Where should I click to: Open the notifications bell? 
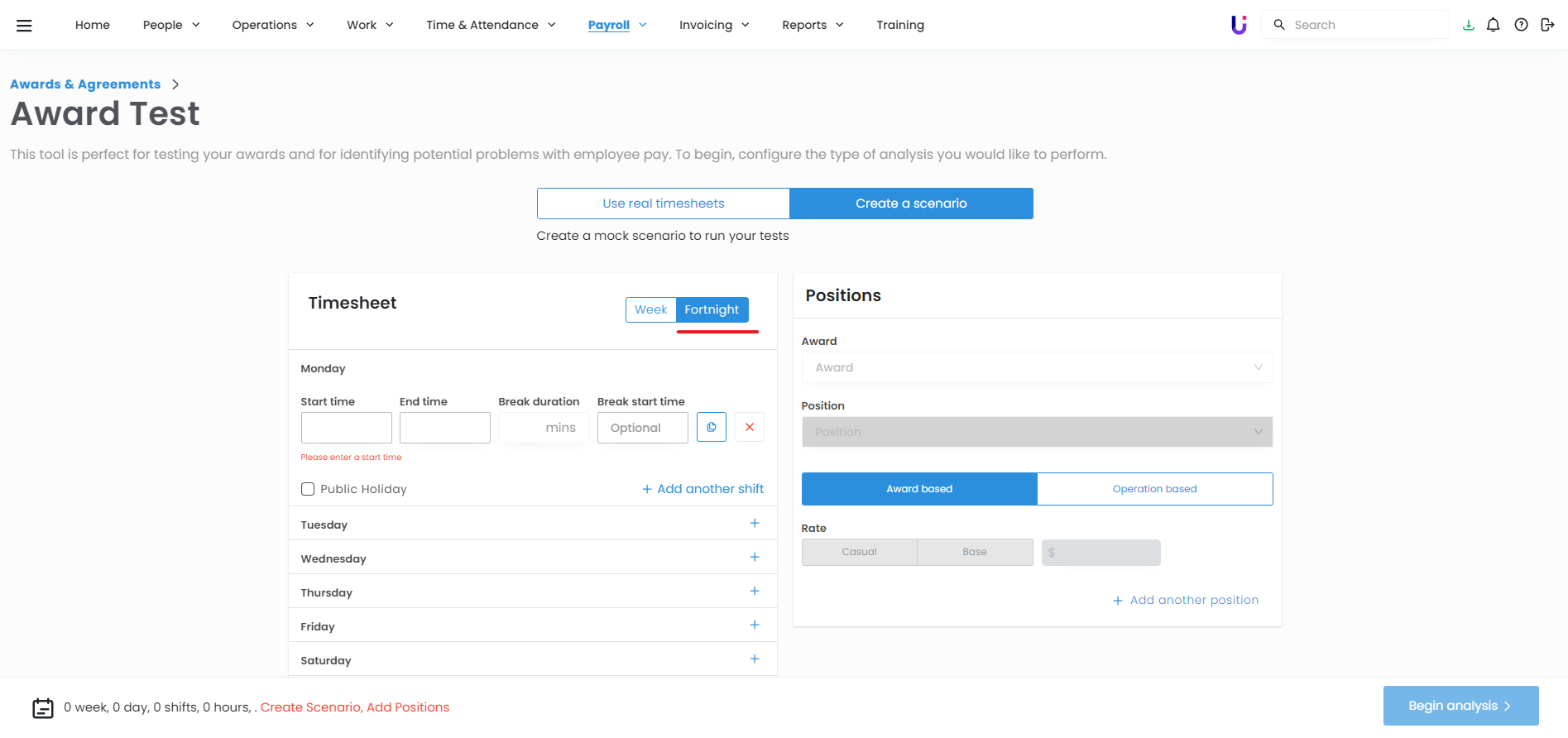pos(1493,25)
